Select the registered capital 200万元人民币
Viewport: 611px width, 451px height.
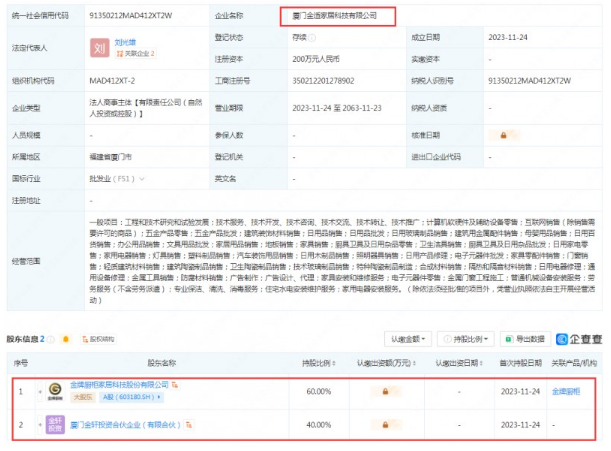pyautogui.click(x=316, y=59)
